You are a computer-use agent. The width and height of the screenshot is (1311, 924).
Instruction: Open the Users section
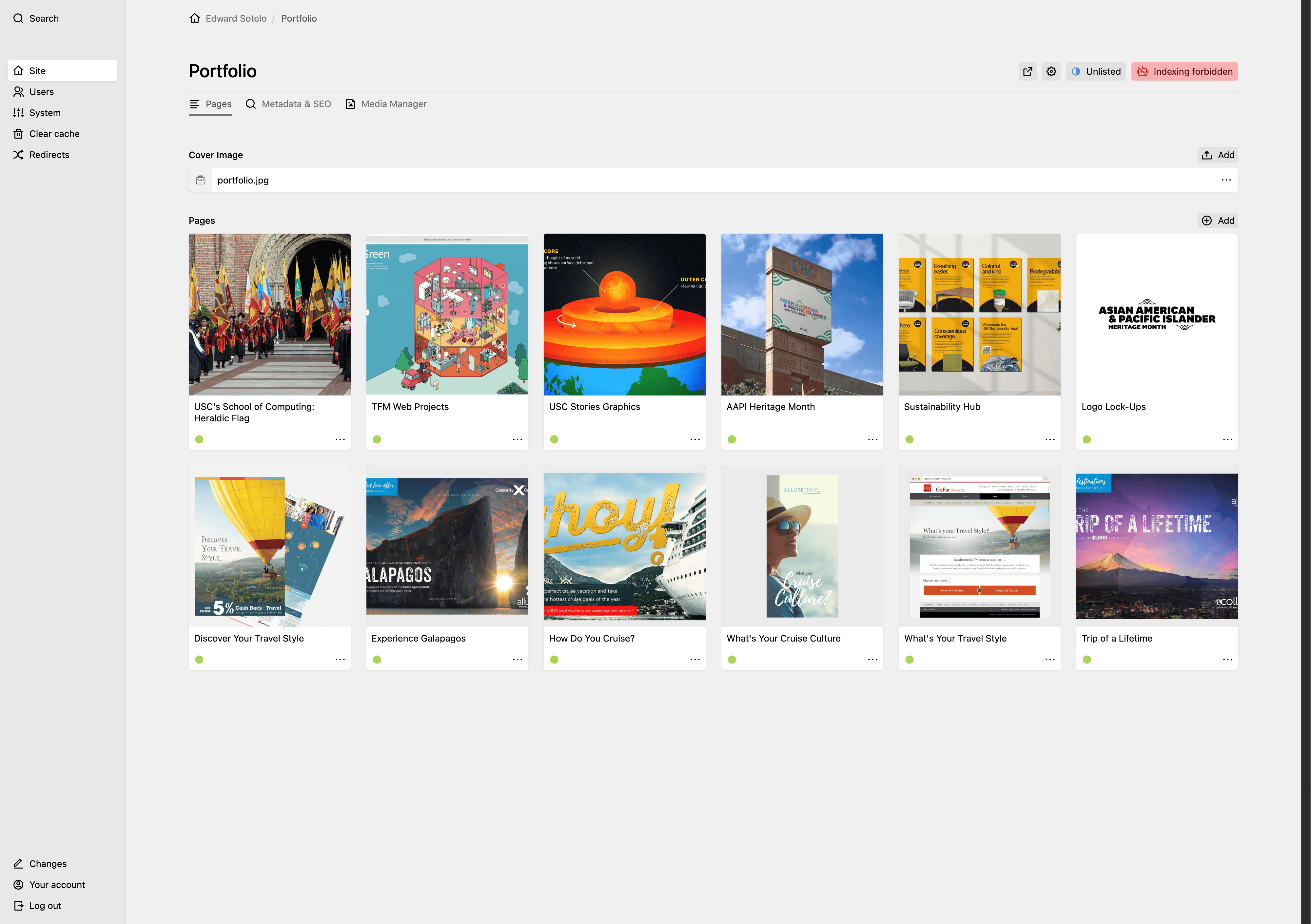pos(63,92)
